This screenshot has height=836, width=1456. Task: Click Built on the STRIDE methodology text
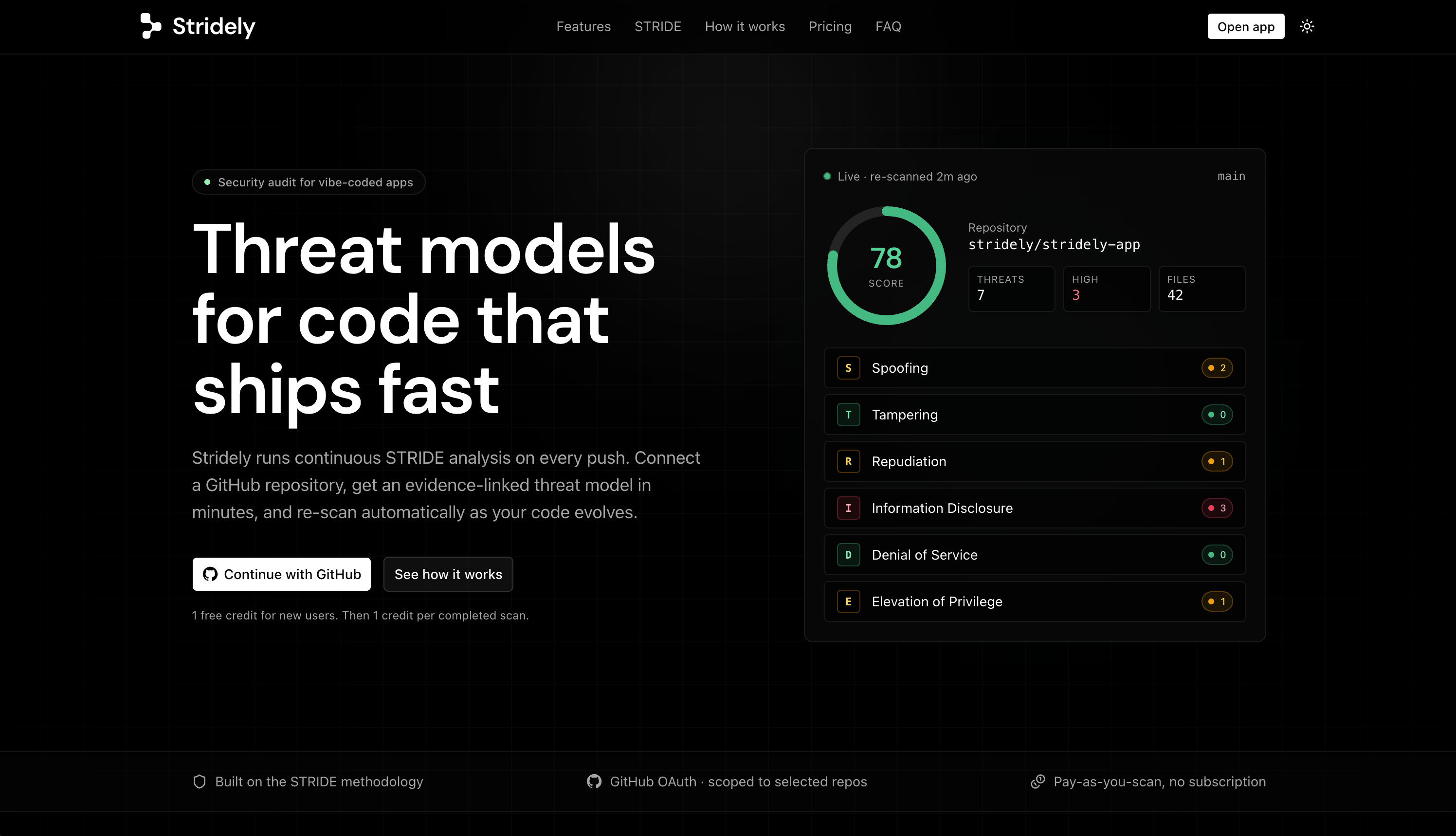pyautogui.click(x=319, y=781)
